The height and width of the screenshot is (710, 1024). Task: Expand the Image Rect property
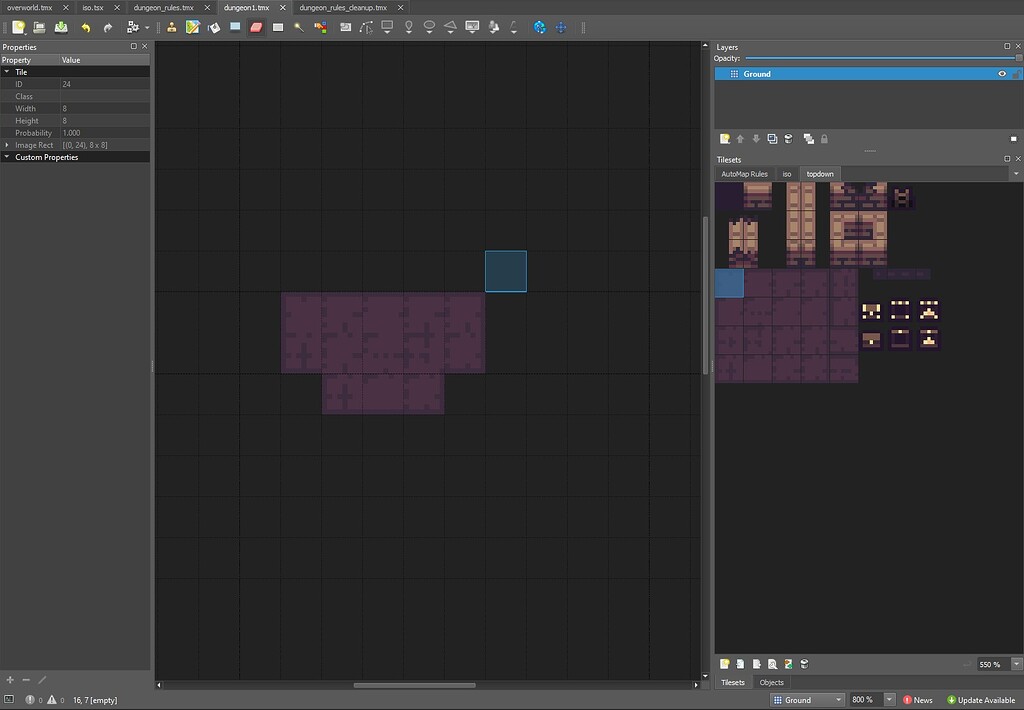tap(7, 145)
